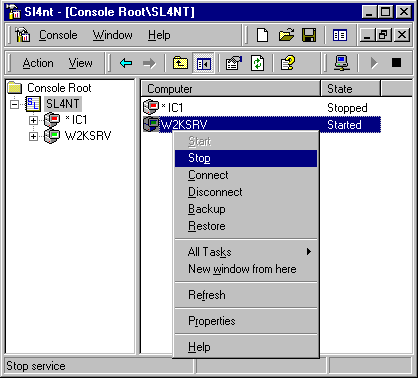Screen dimensions: 418x378
Task: Restore the inner MMC child window
Action: (383, 35)
